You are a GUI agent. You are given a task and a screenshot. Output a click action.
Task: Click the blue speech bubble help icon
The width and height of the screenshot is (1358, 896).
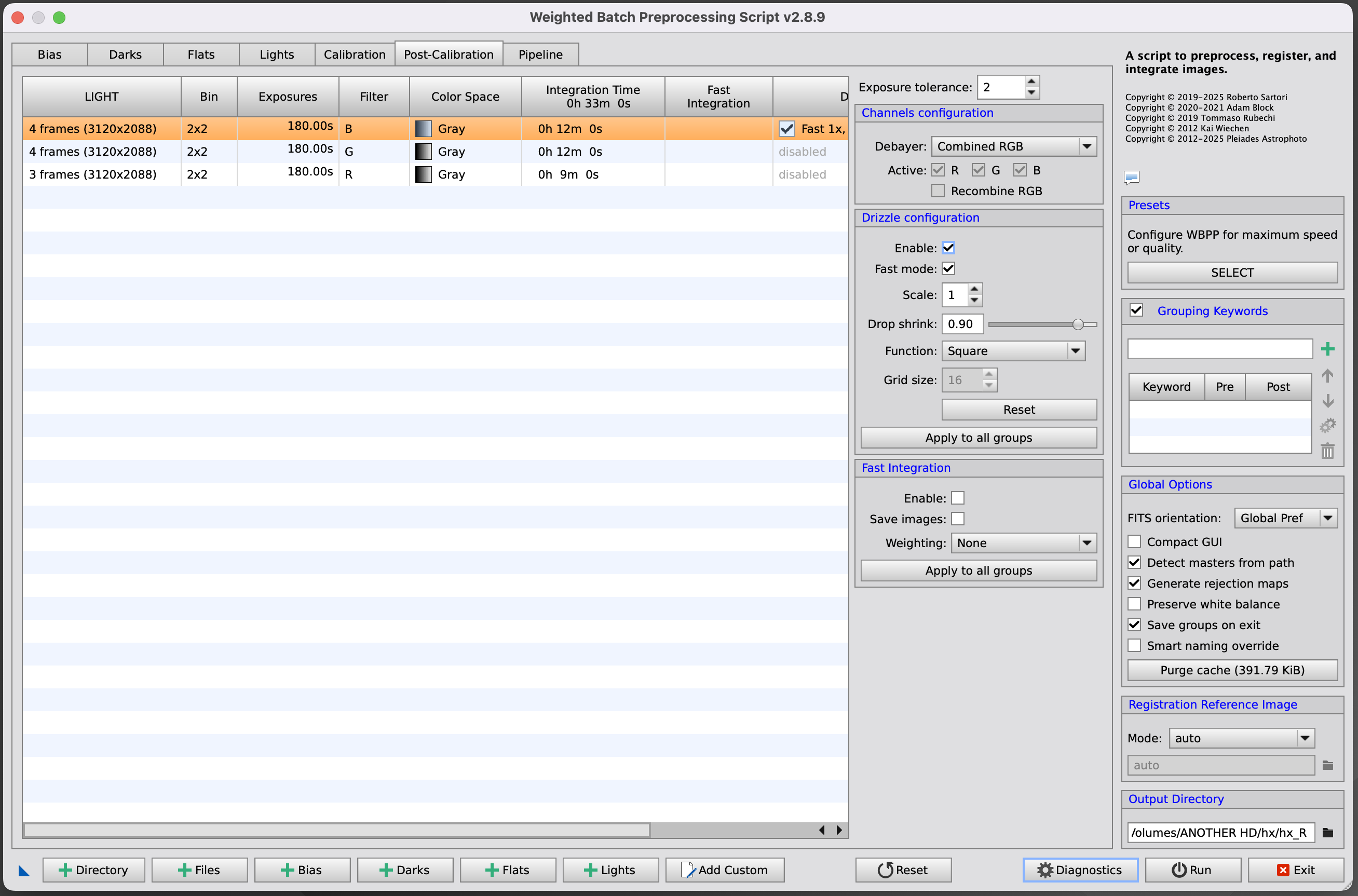tap(1131, 177)
